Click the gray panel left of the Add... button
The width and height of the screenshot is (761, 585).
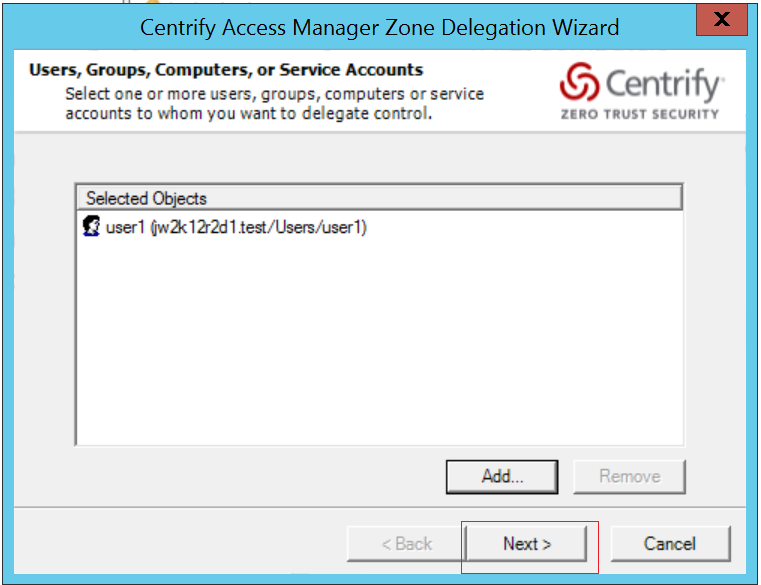pos(250,476)
